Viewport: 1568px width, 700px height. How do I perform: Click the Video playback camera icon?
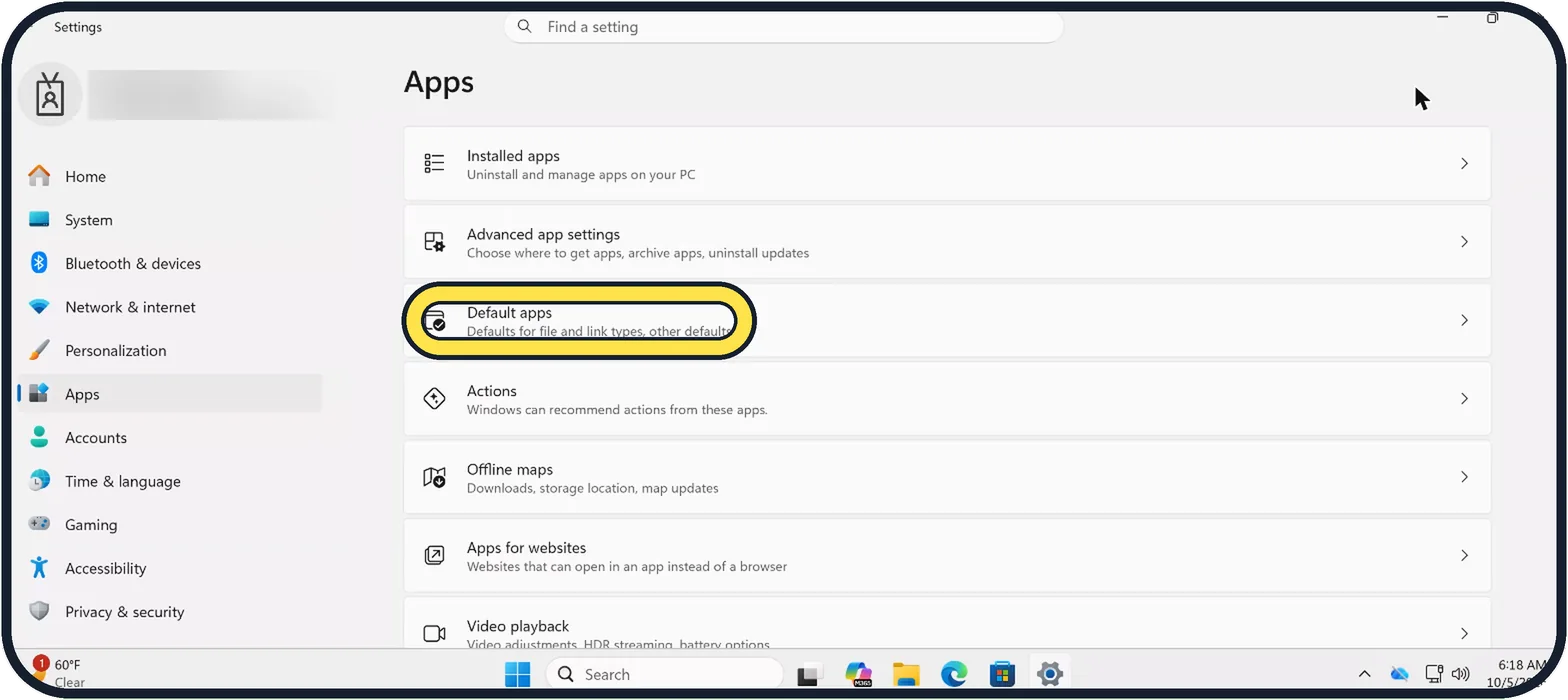[x=434, y=633]
